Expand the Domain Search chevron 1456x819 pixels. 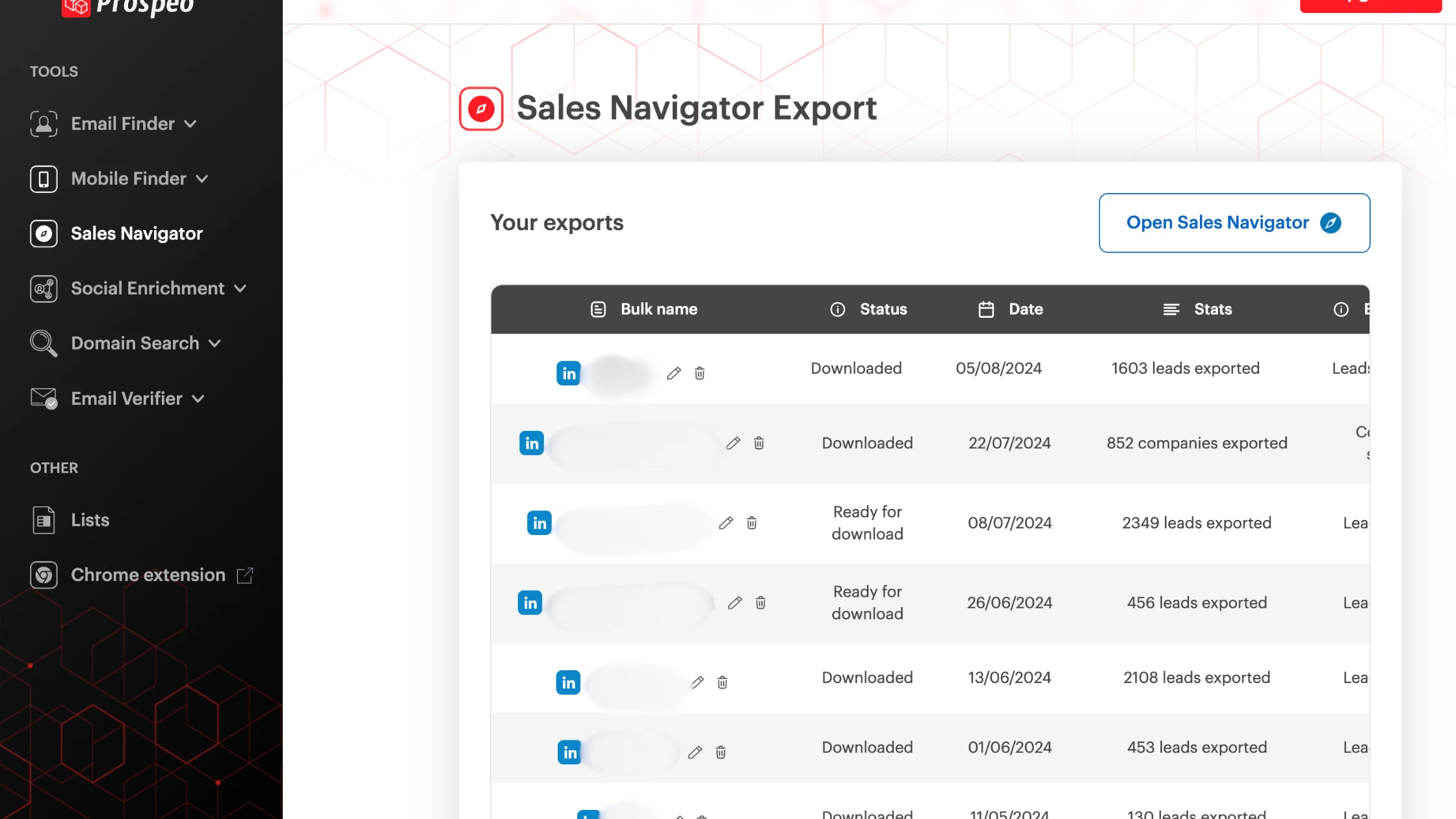[x=215, y=343]
